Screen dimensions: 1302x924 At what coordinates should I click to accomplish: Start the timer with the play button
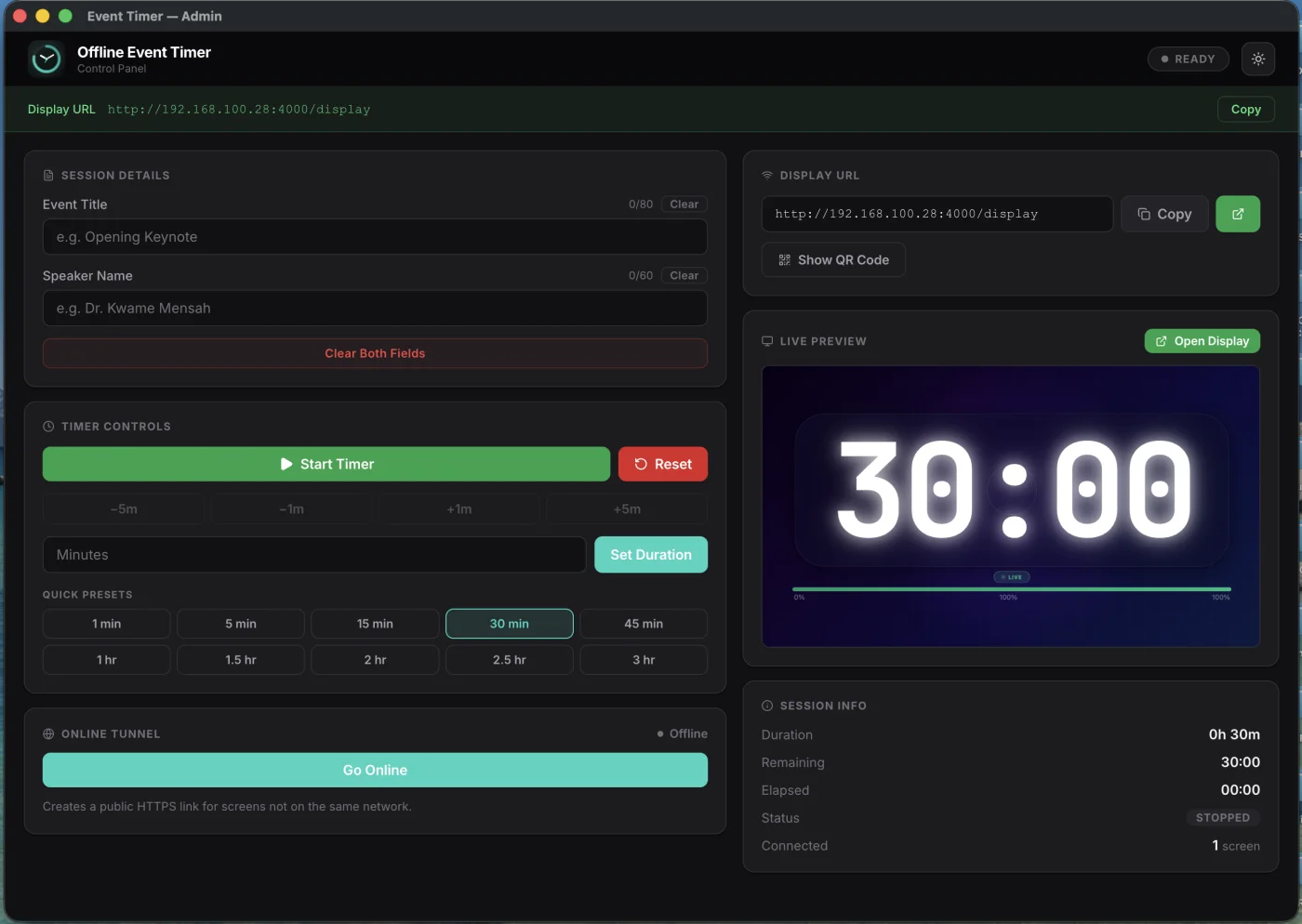click(325, 464)
